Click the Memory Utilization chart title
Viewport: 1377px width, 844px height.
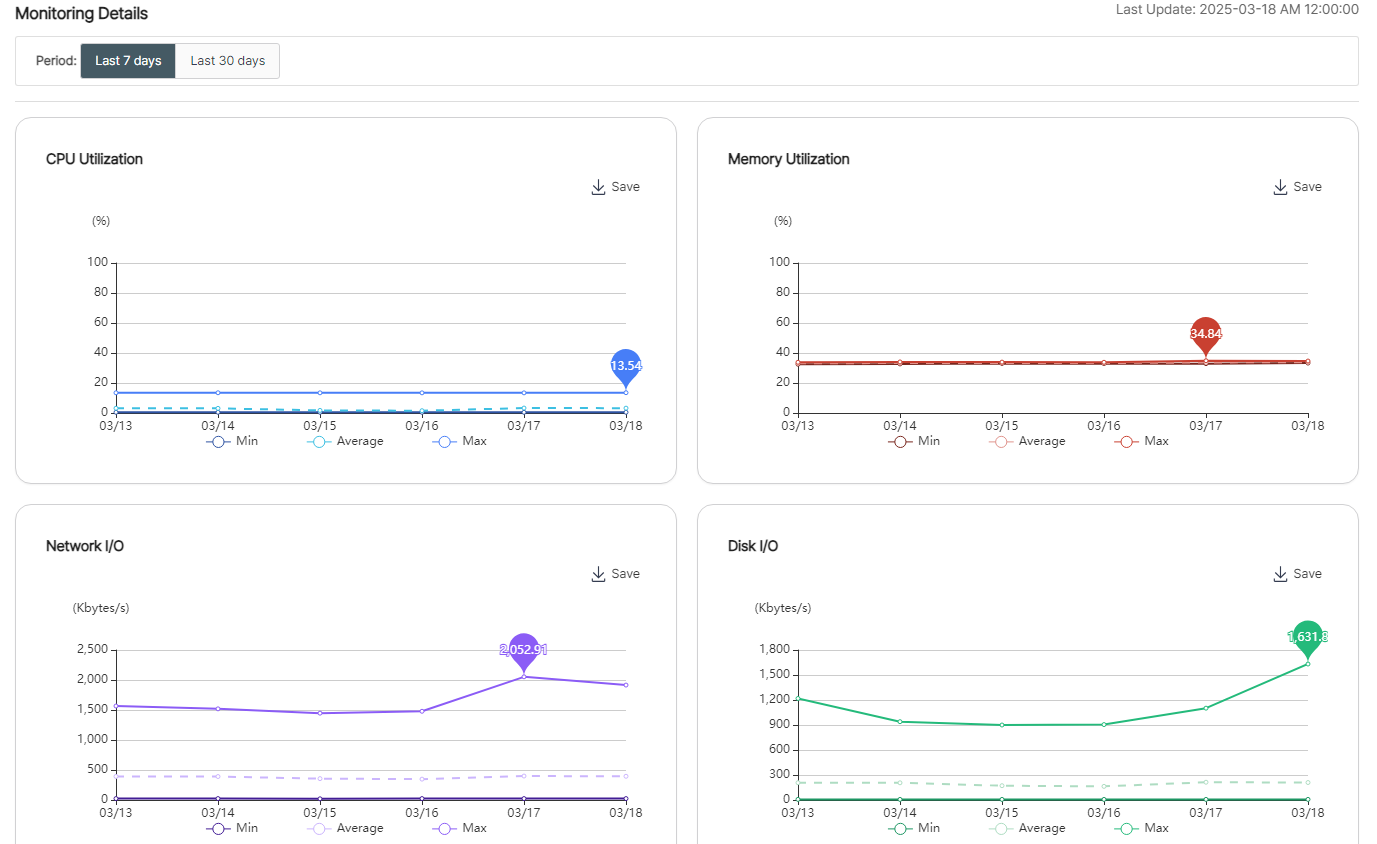789,159
